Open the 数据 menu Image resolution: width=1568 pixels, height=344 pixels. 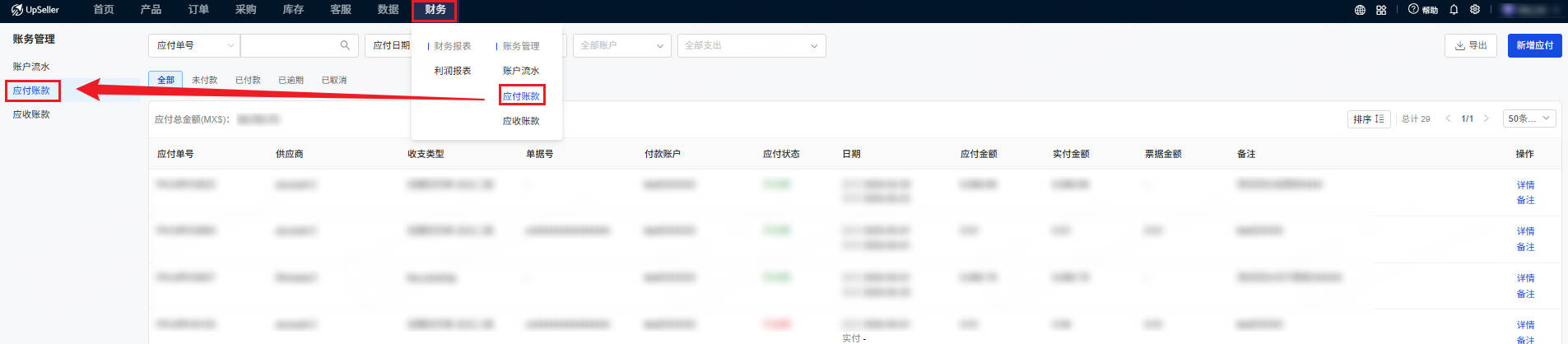[388, 10]
